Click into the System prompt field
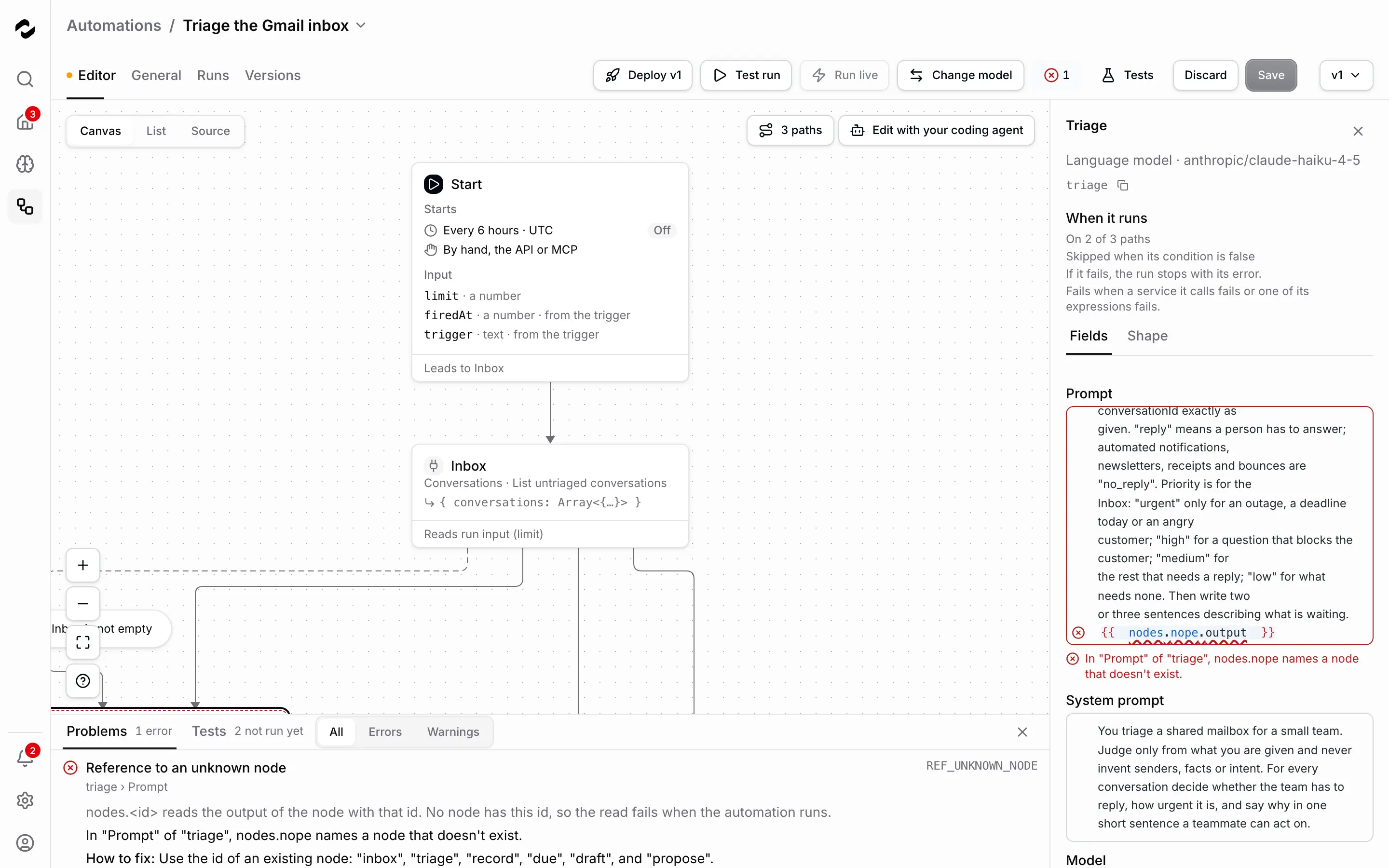Image resolution: width=1389 pixels, height=868 pixels. click(1219, 777)
